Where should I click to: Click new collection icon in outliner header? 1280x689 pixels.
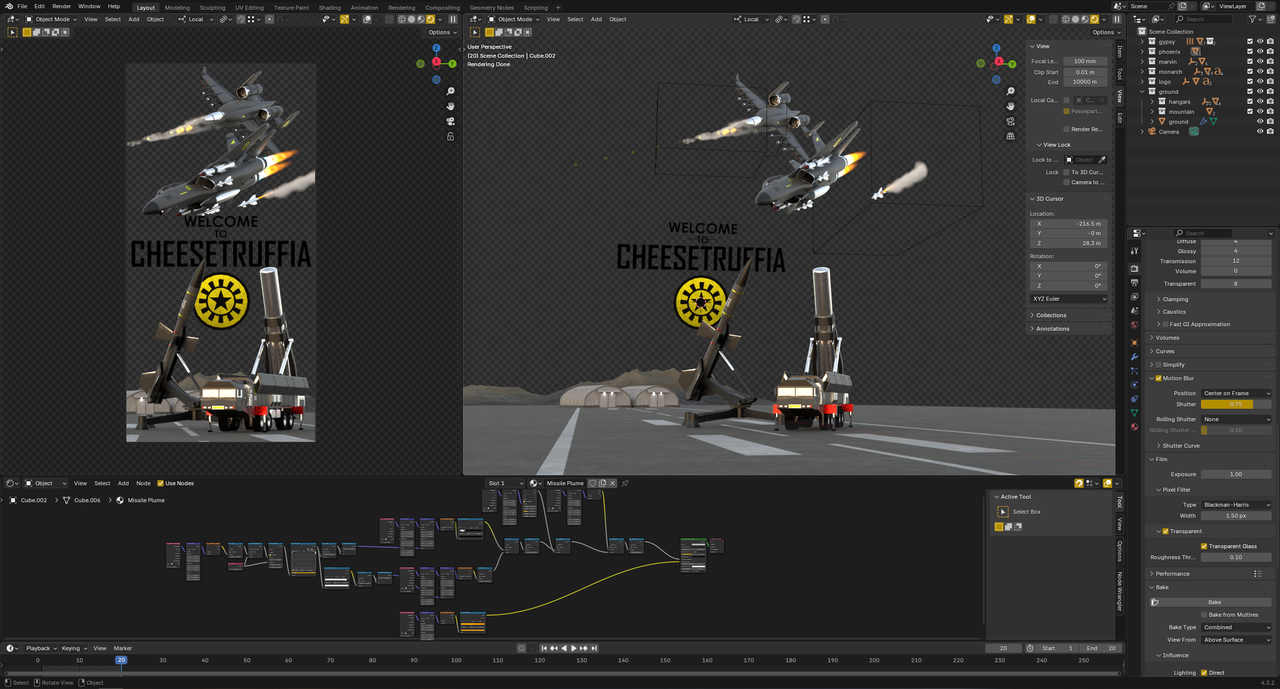tap(1271, 19)
